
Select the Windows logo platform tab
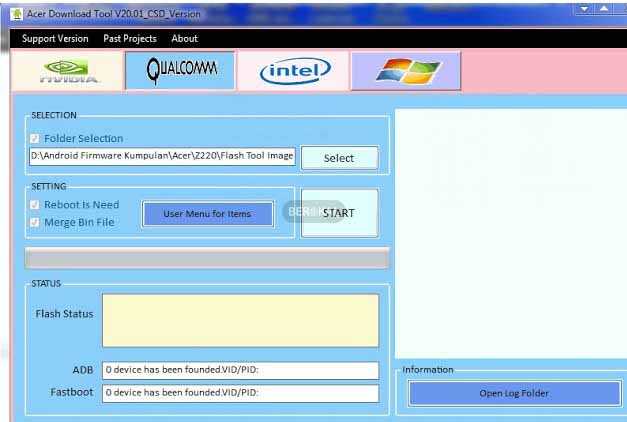pyautogui.click(x=406, y=71)
